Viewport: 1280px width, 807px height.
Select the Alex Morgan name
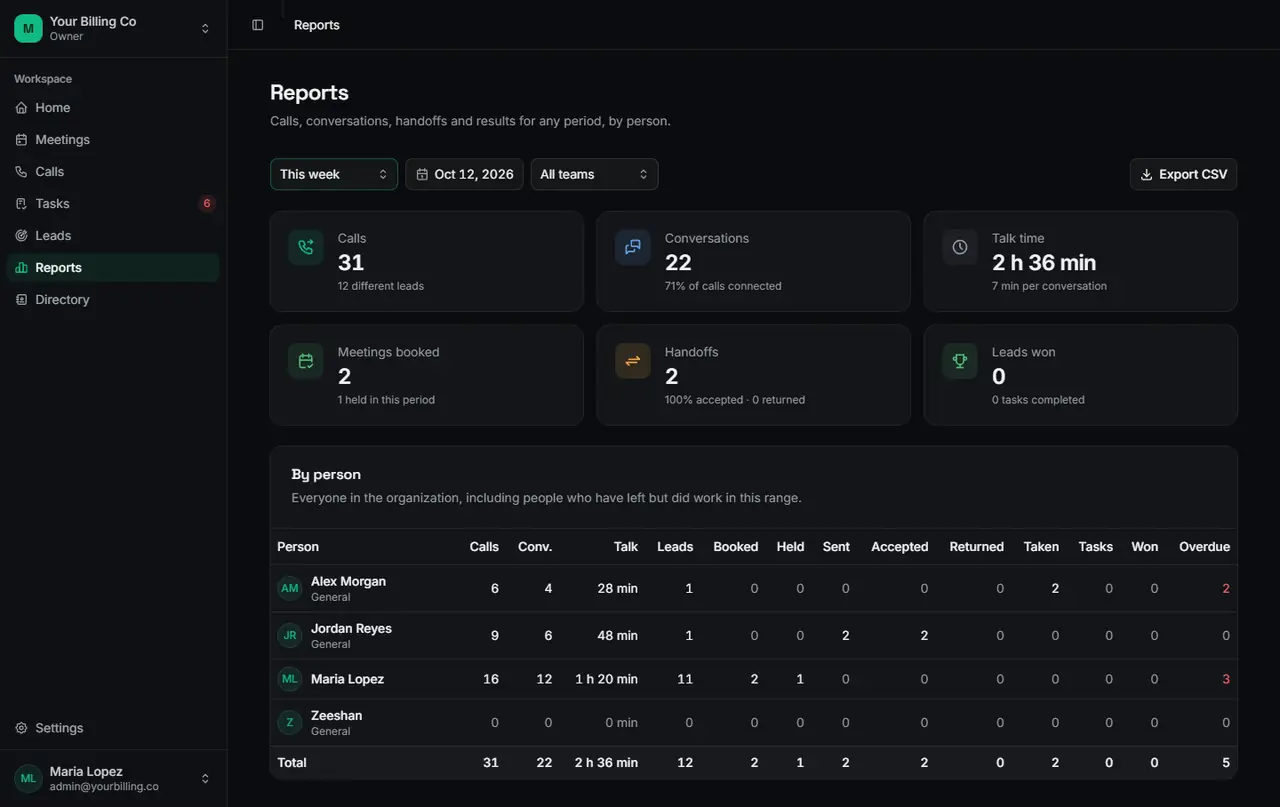click(x=348, y=581)
